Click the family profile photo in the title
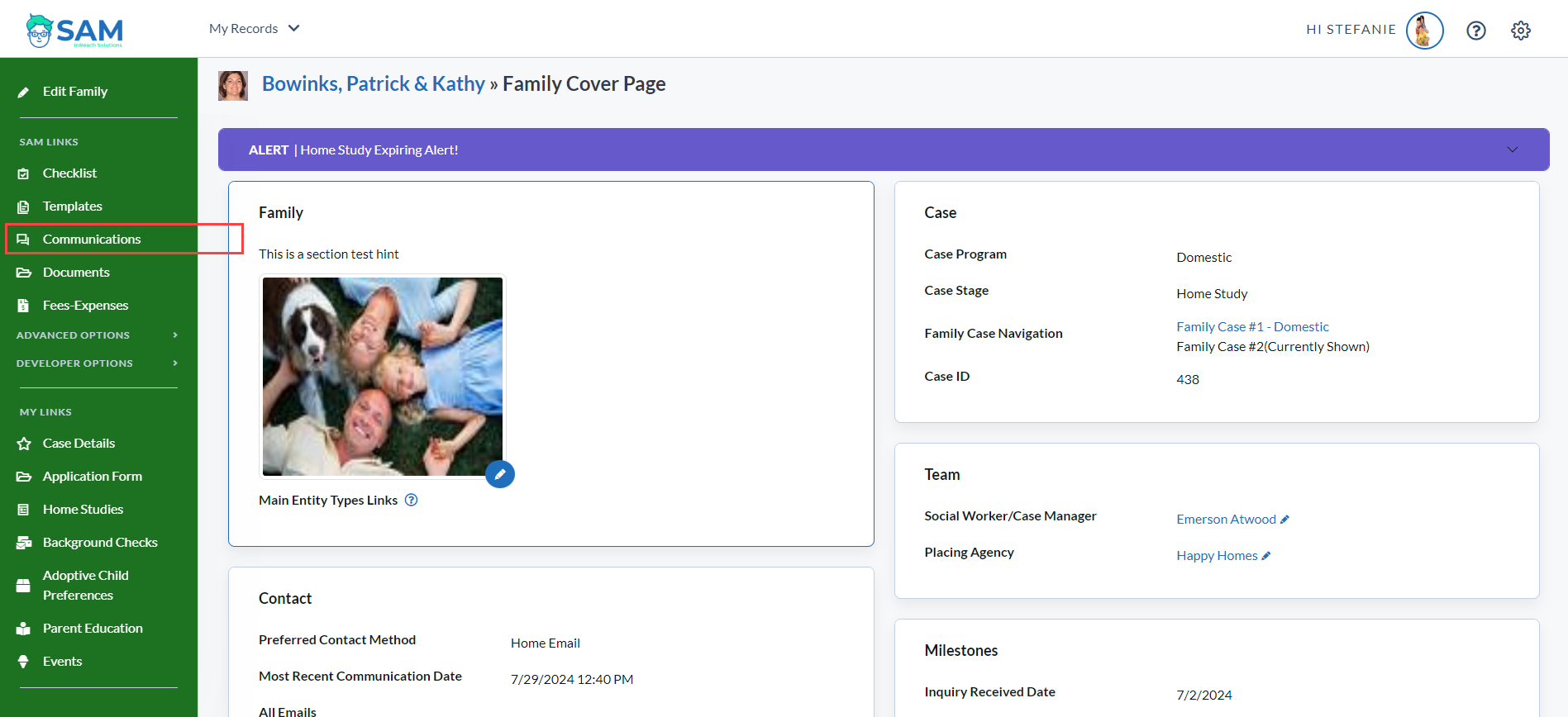The image size is (1568, 717). (233, 85)
